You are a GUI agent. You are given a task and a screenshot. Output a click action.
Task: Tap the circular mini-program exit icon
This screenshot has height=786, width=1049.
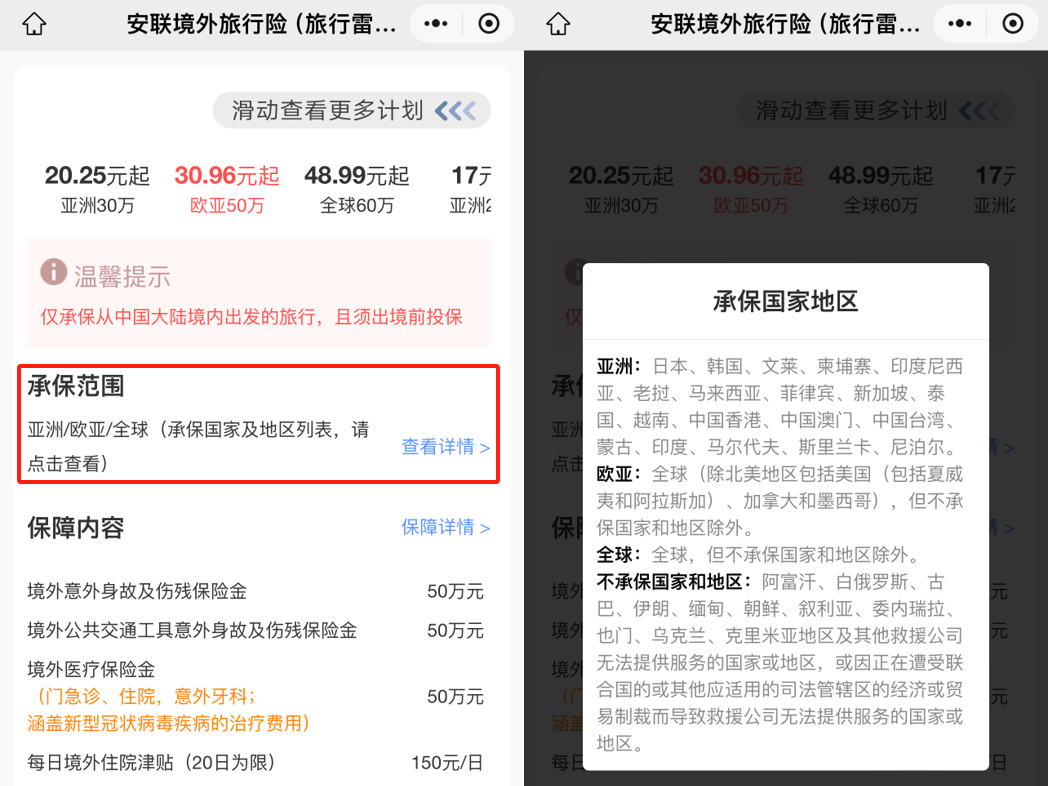click(487, 21)
